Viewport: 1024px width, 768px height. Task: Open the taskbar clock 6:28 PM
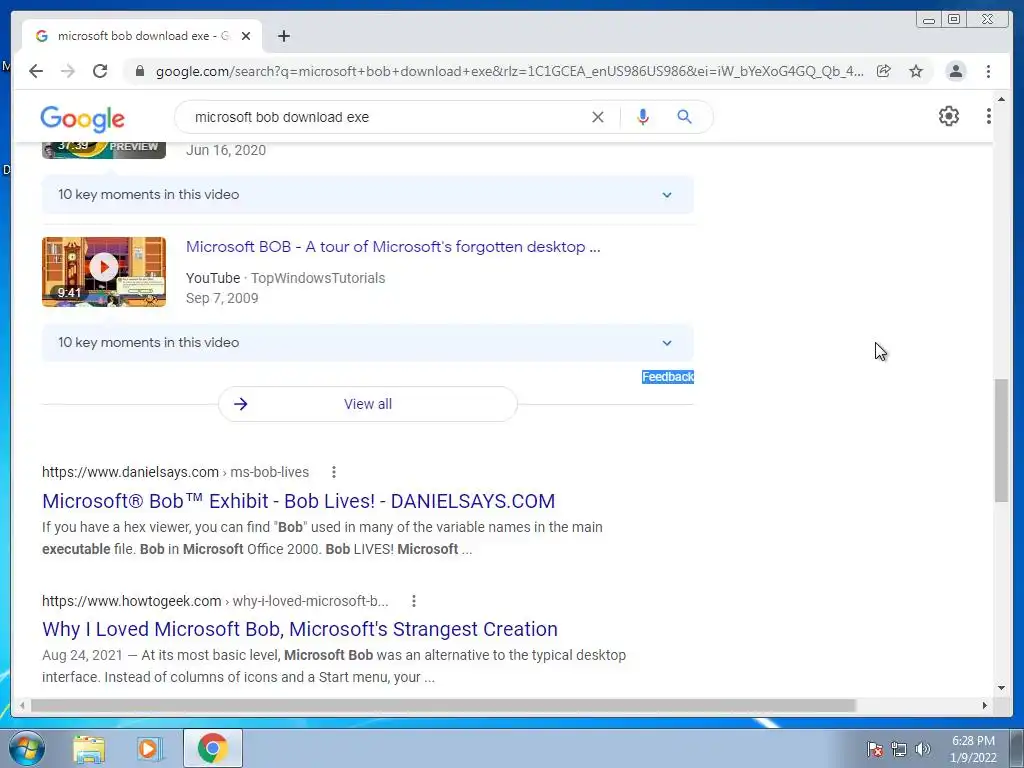(x=973, y=749)
